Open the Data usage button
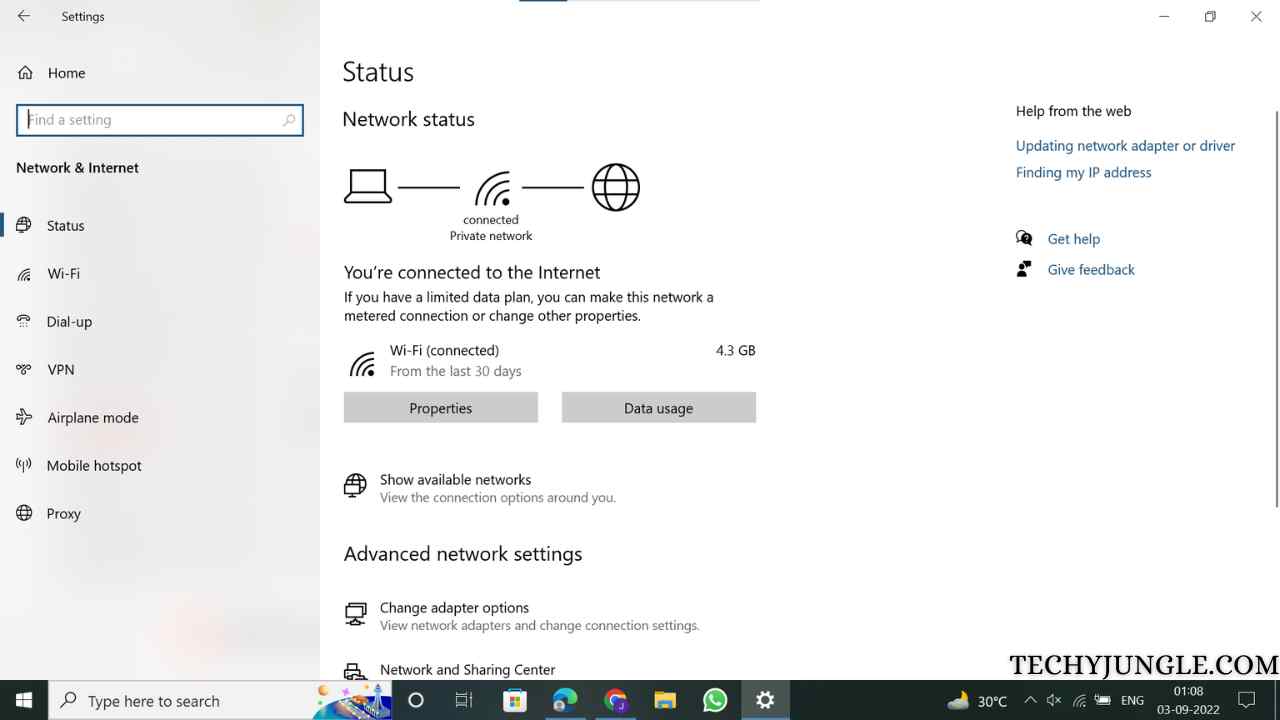Image resolution: width=1280 pixels, height=720 pixels. [659, 408]
